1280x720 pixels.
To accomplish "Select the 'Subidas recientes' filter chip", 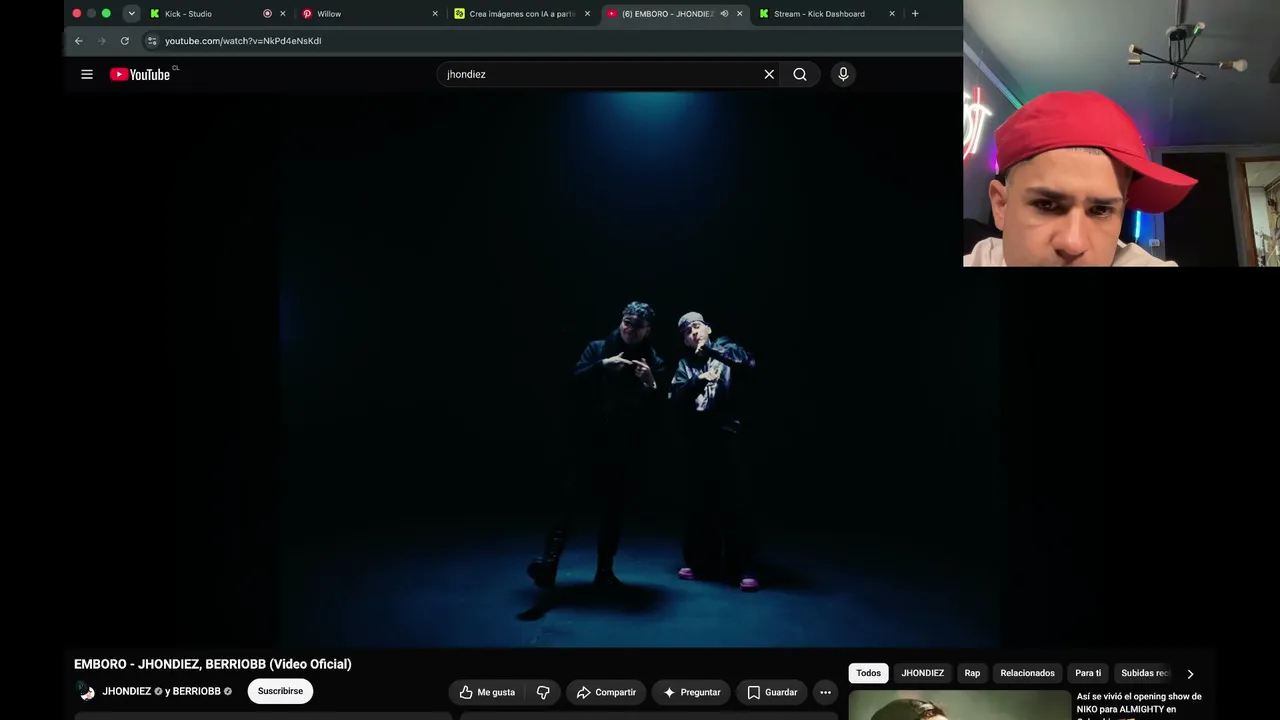I will [1144, 673].
